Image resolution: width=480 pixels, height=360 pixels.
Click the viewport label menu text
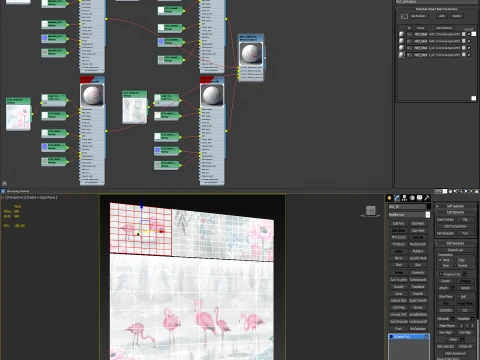[29, 197]
